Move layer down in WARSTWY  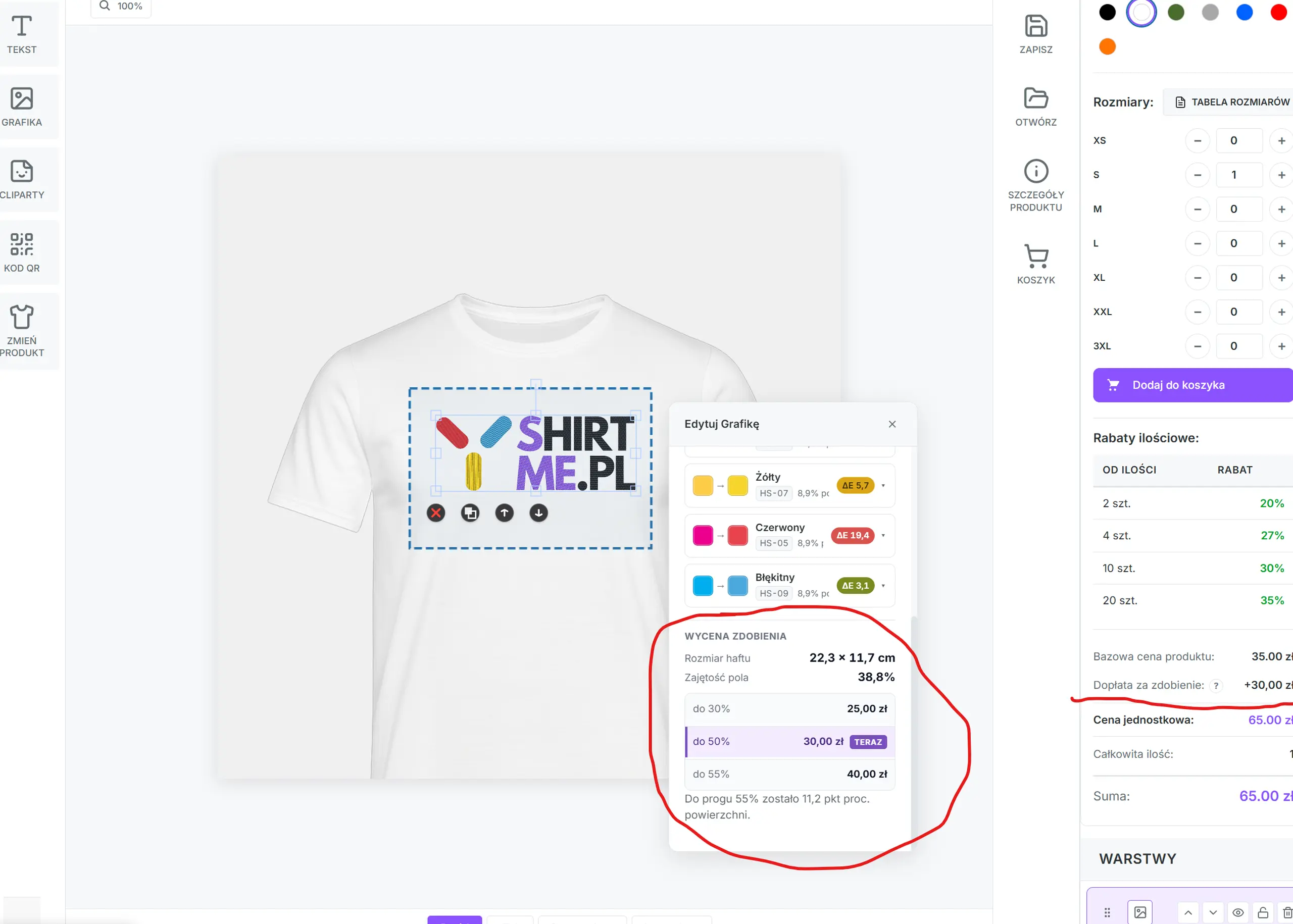(1213, 912)
